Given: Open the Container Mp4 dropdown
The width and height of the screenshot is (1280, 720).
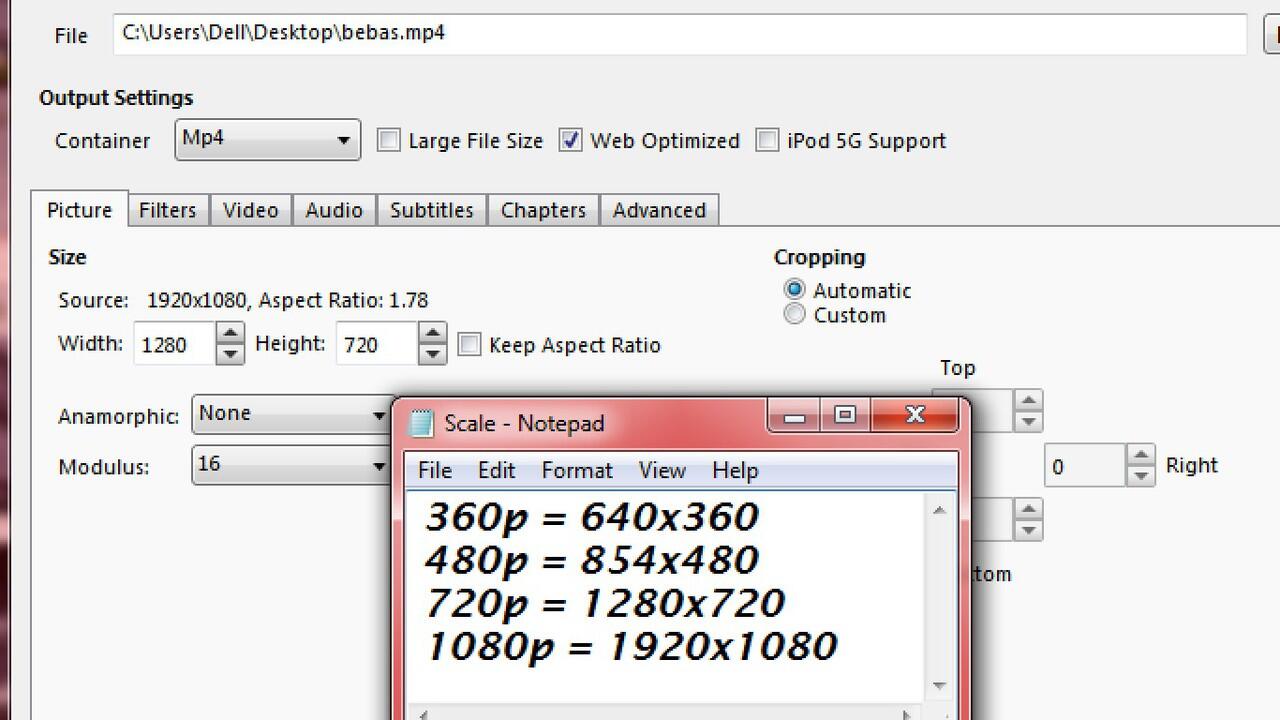Looking at the screenshot, I should (268, 140).
